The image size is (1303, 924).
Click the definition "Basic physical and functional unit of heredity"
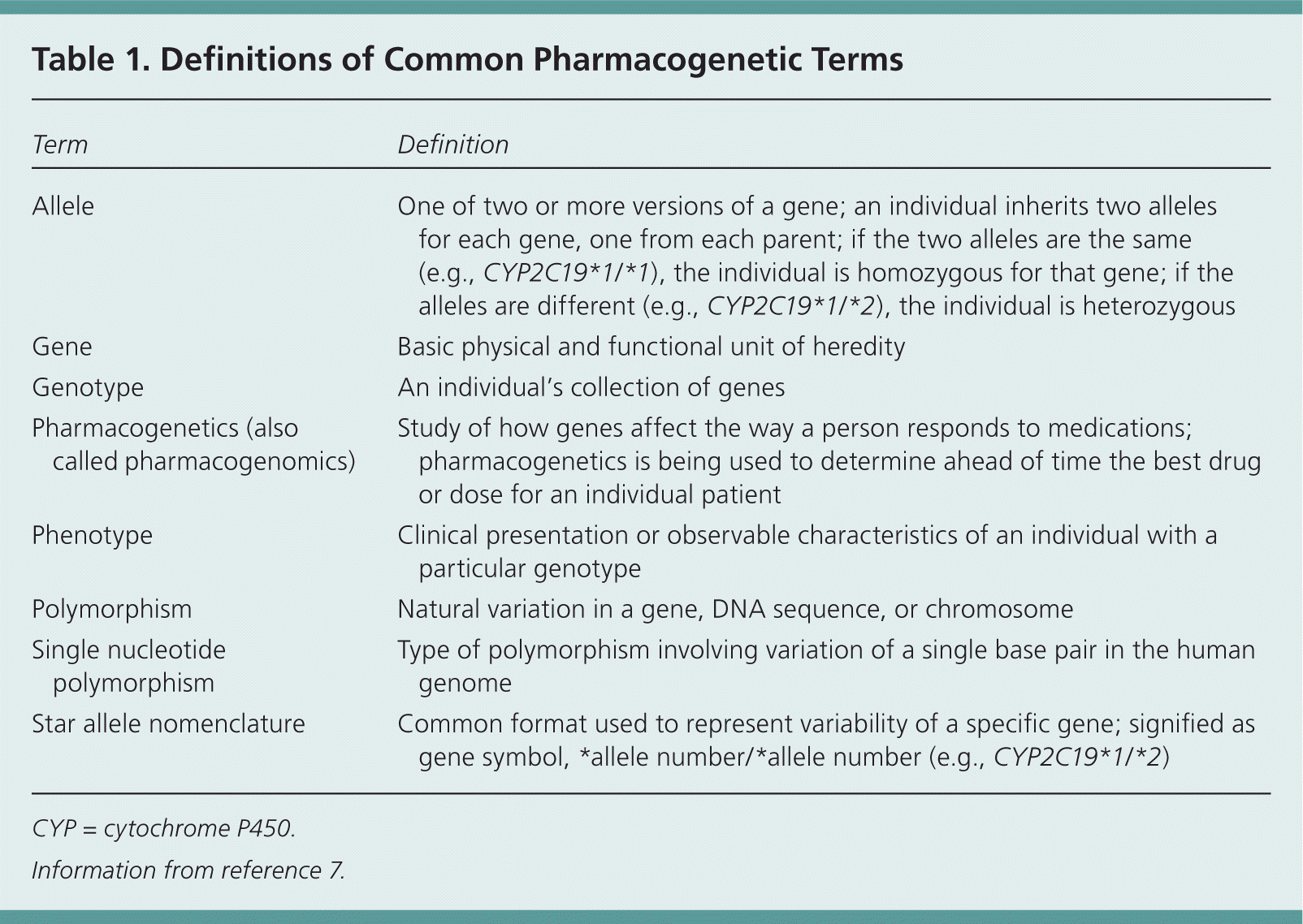[651, 347]
